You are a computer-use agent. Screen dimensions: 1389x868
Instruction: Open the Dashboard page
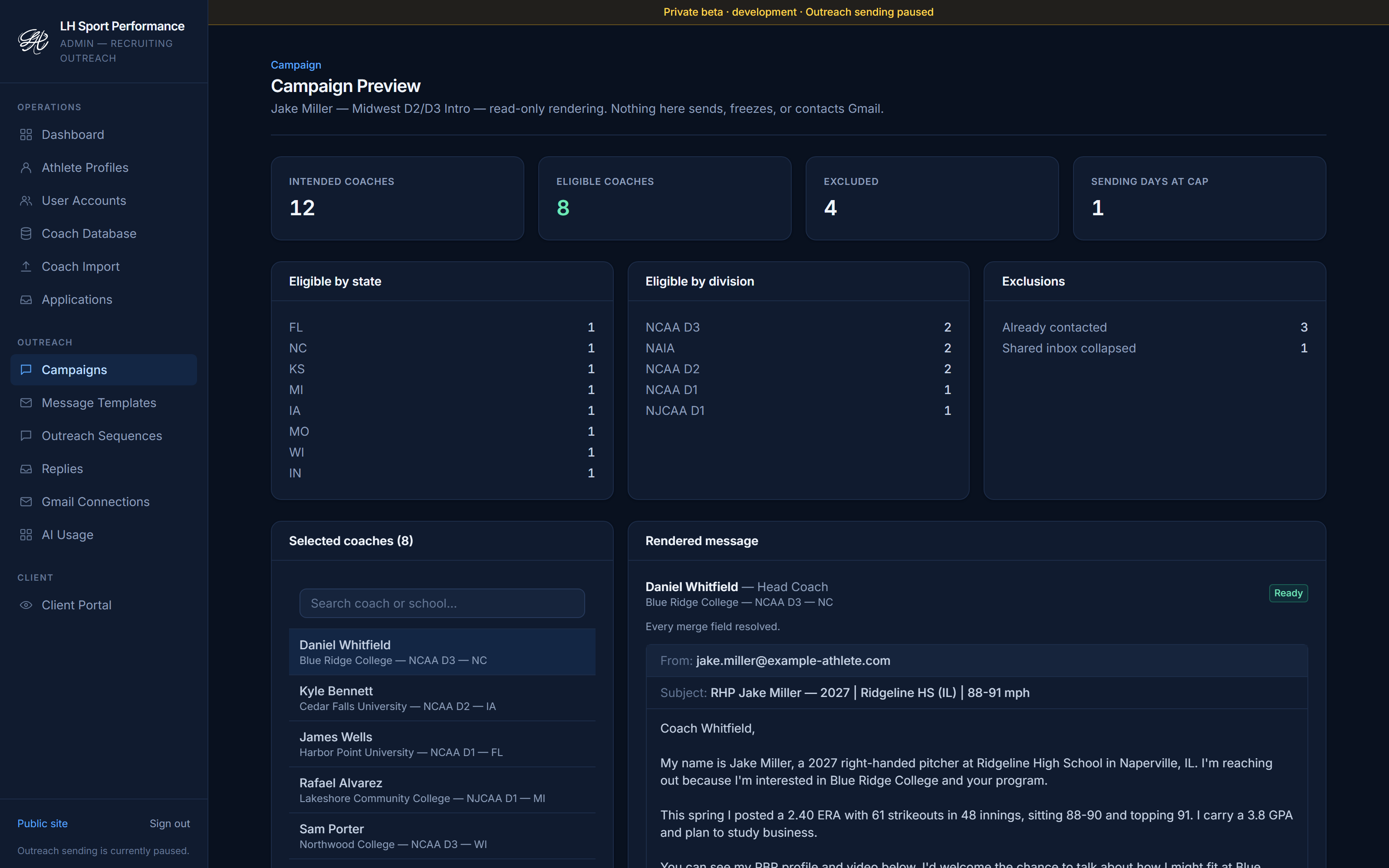click(x=104, y=135)
